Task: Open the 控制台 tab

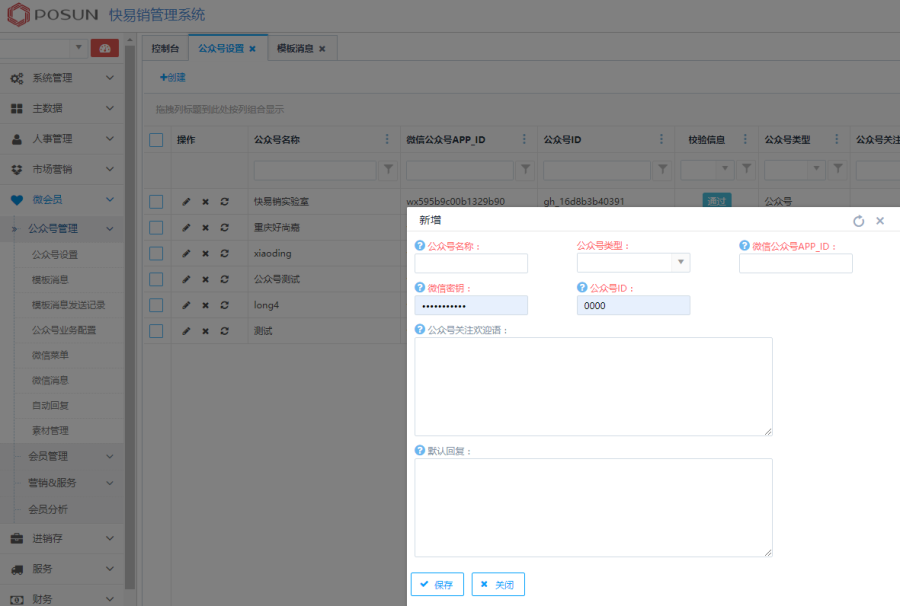Action: 166,48
